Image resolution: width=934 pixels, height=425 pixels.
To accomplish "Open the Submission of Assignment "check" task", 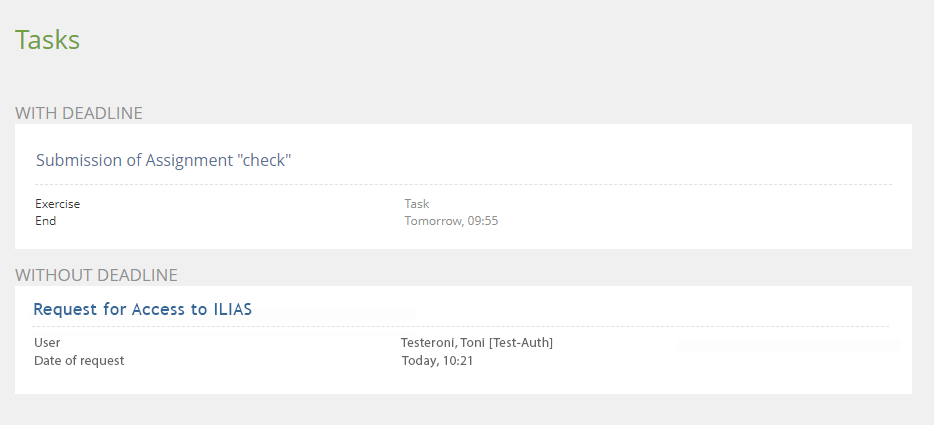I will (x=163, y=160).
